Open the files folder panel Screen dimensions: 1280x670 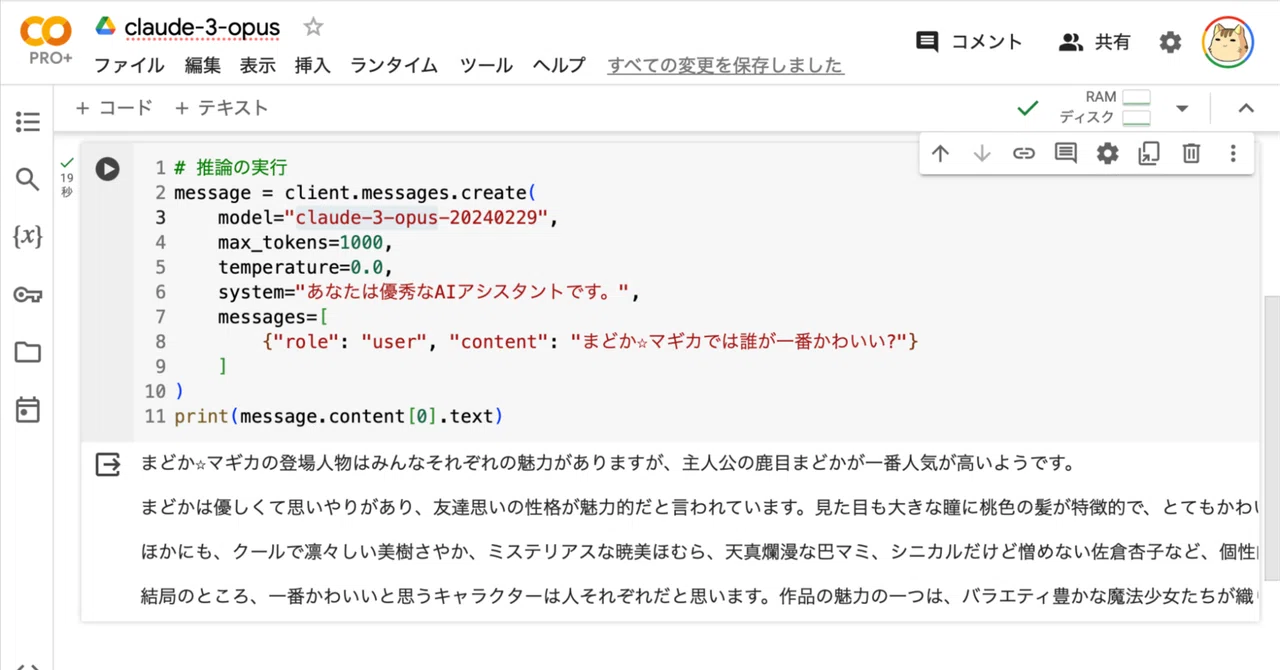[x=28, y=352]
